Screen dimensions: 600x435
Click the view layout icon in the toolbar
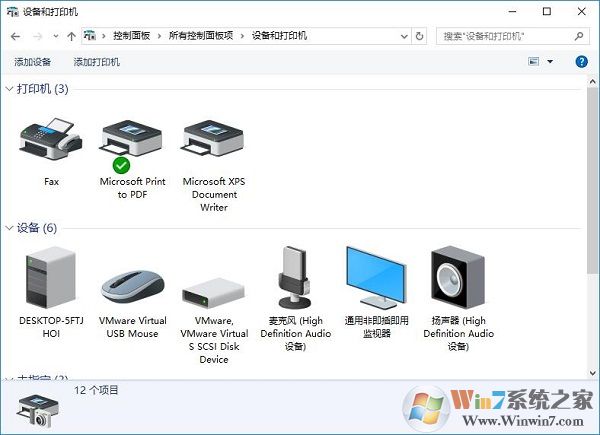pos(533,61)
